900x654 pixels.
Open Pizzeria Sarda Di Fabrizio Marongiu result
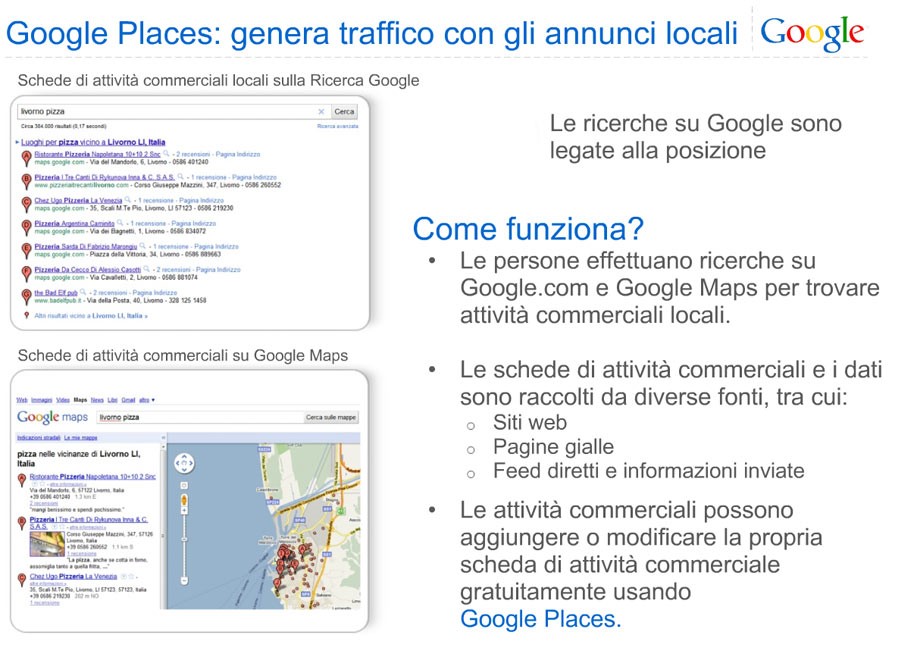[86, 246]
